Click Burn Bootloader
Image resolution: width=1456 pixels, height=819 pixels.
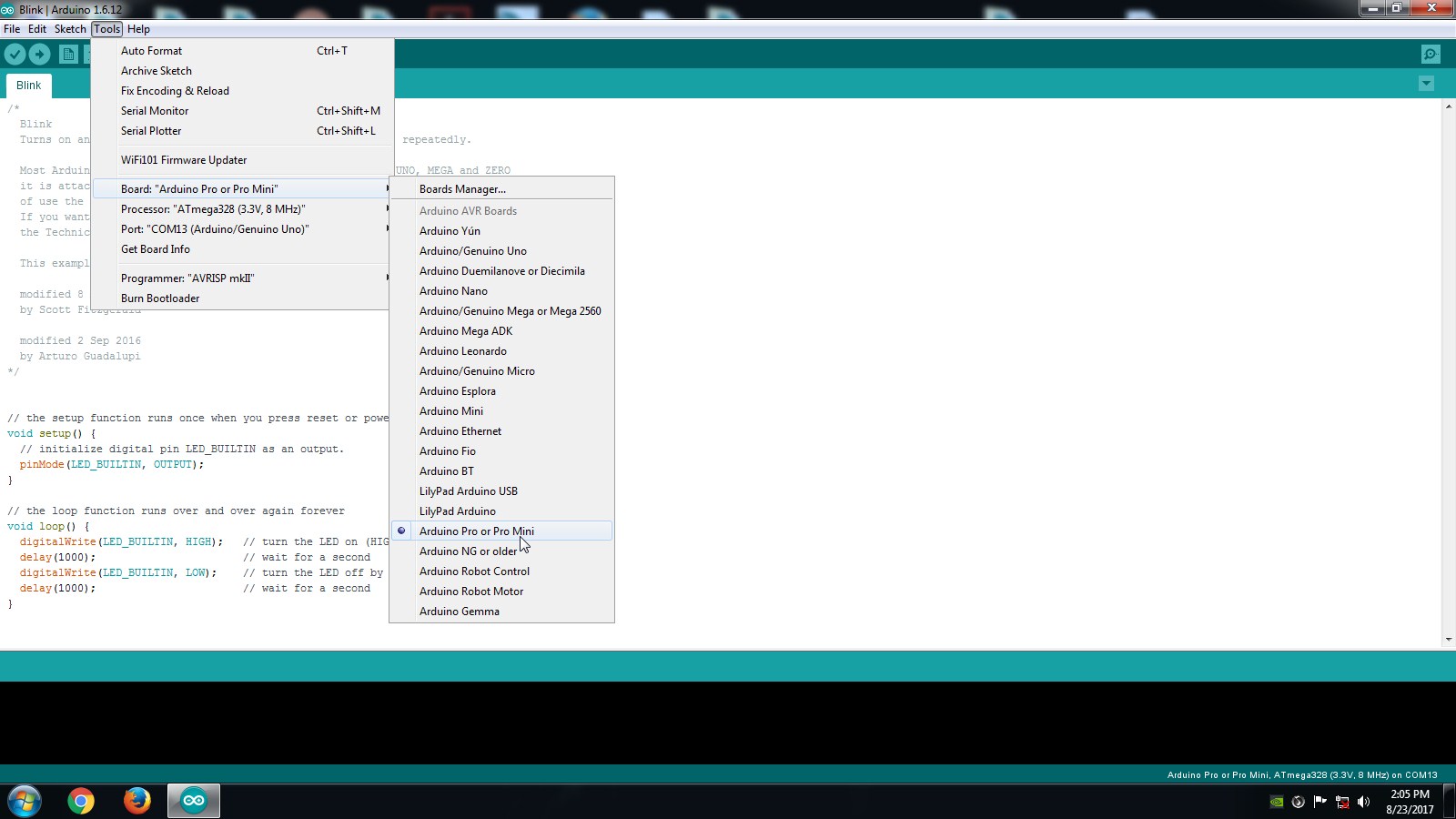pyautogui.click(x=242, y=298)
